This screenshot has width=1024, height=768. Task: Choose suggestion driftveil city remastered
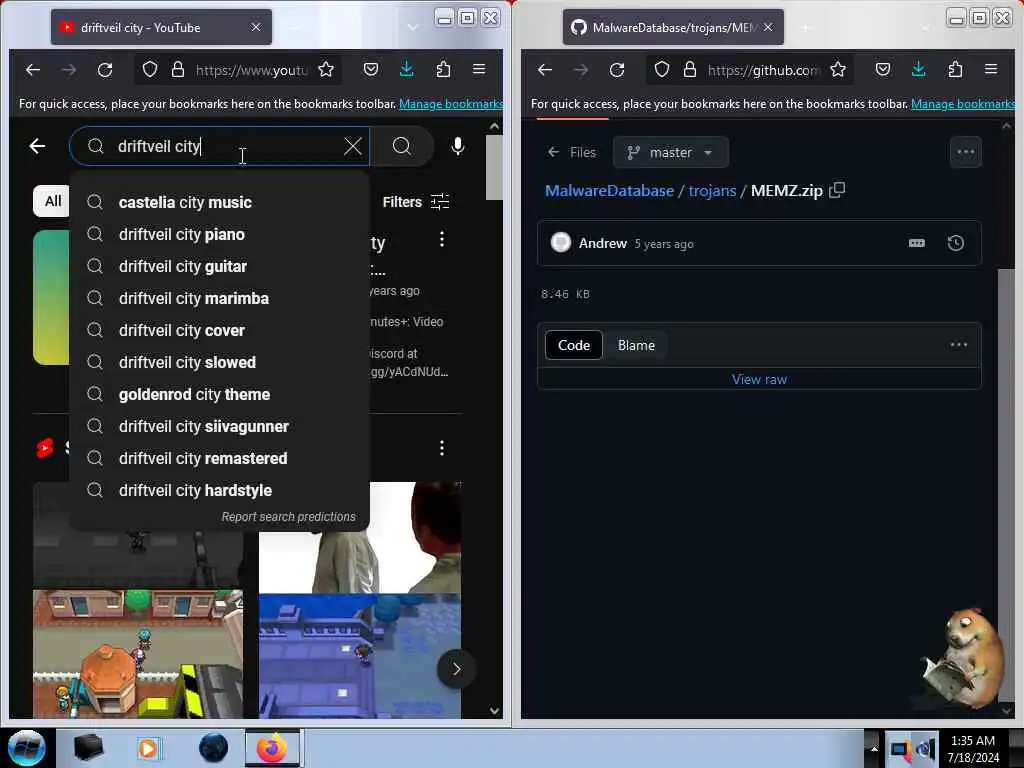219,458
